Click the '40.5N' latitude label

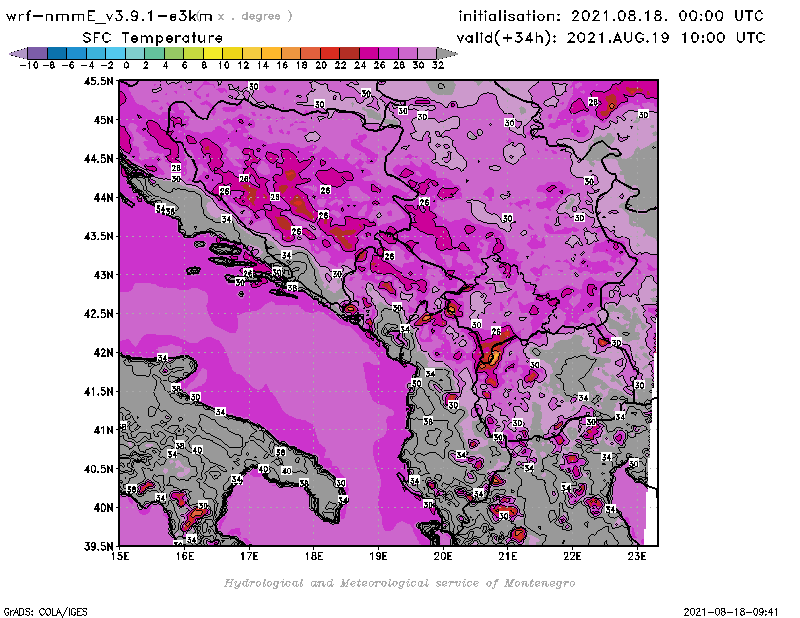[x=98, y=469]
